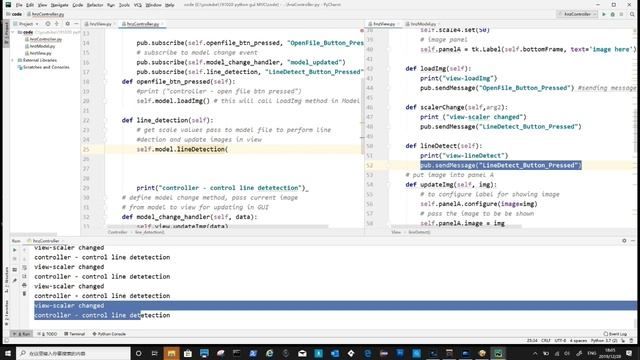The image size is (640, 360).
Task: Toggle the Structure side tool stripe button
Action: 6,280
